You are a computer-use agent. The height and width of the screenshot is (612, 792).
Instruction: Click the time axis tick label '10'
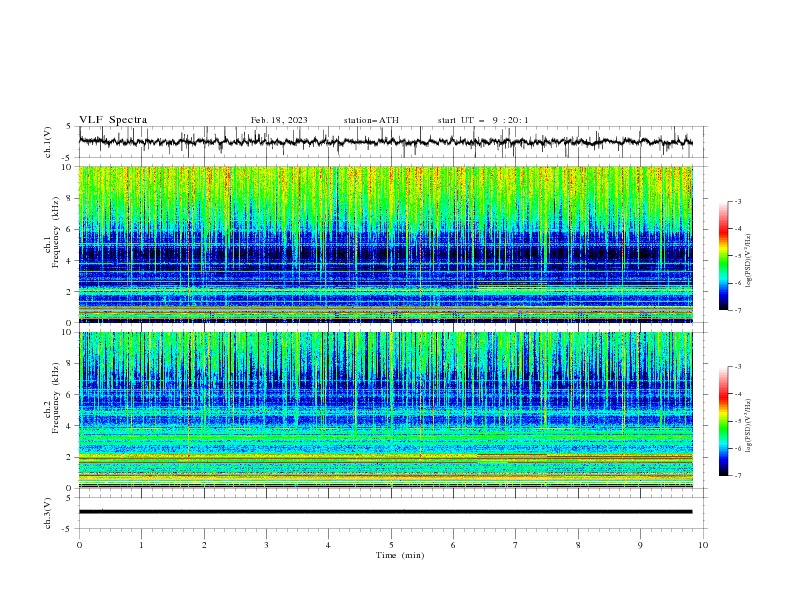tap(703, 545)
